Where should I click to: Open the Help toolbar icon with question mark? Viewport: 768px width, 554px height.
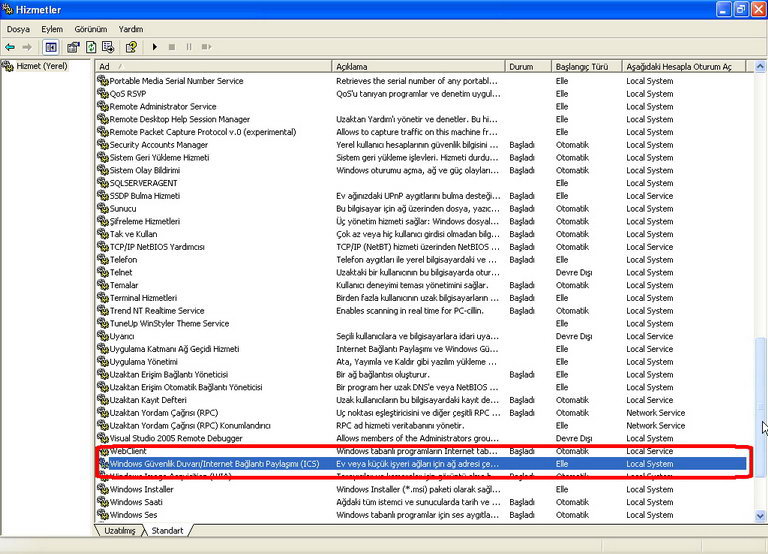click(131, 47)
